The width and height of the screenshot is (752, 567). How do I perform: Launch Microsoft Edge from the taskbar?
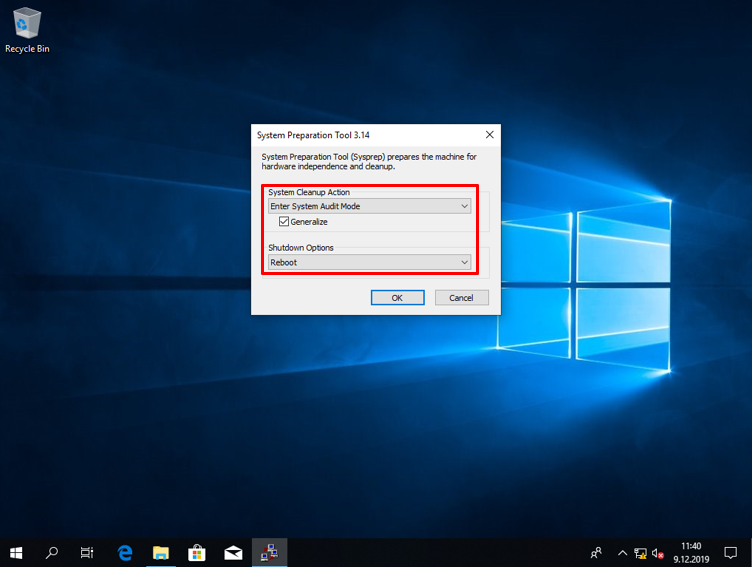pos(125,553)
